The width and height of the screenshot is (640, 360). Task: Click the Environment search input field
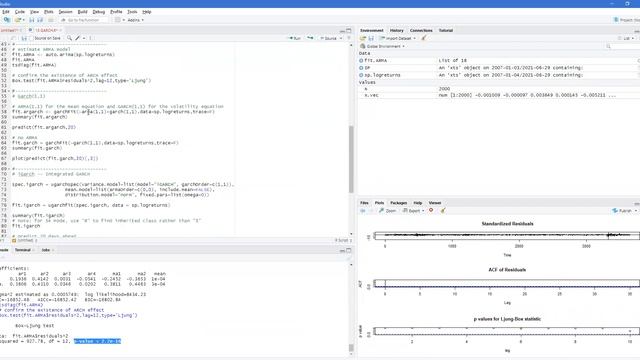click(x=625, y=46)
